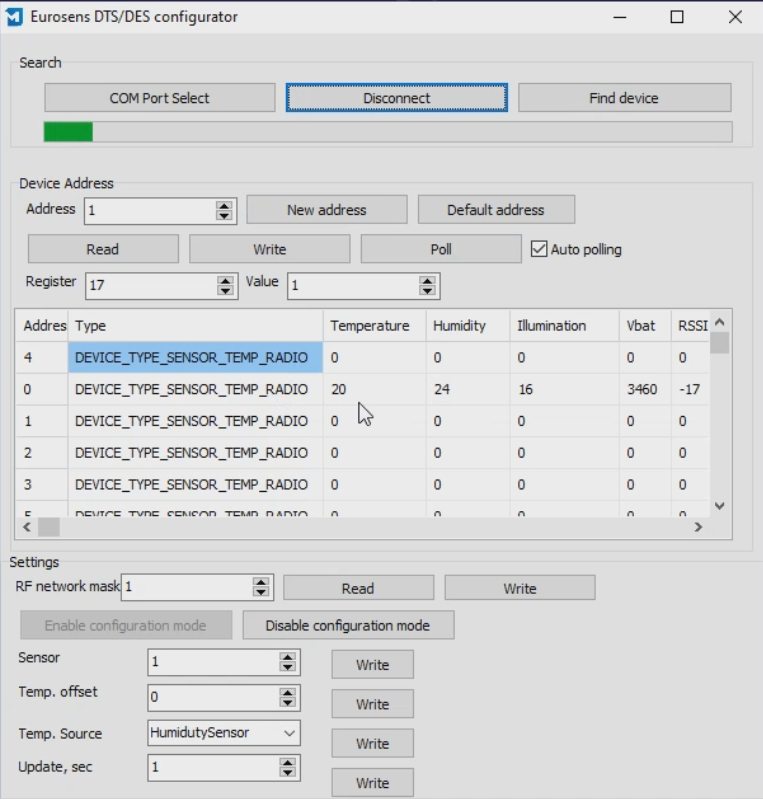Click the Eurosens app icon in title bar
This screenshot has width=763, height=800.
(14, 17)
